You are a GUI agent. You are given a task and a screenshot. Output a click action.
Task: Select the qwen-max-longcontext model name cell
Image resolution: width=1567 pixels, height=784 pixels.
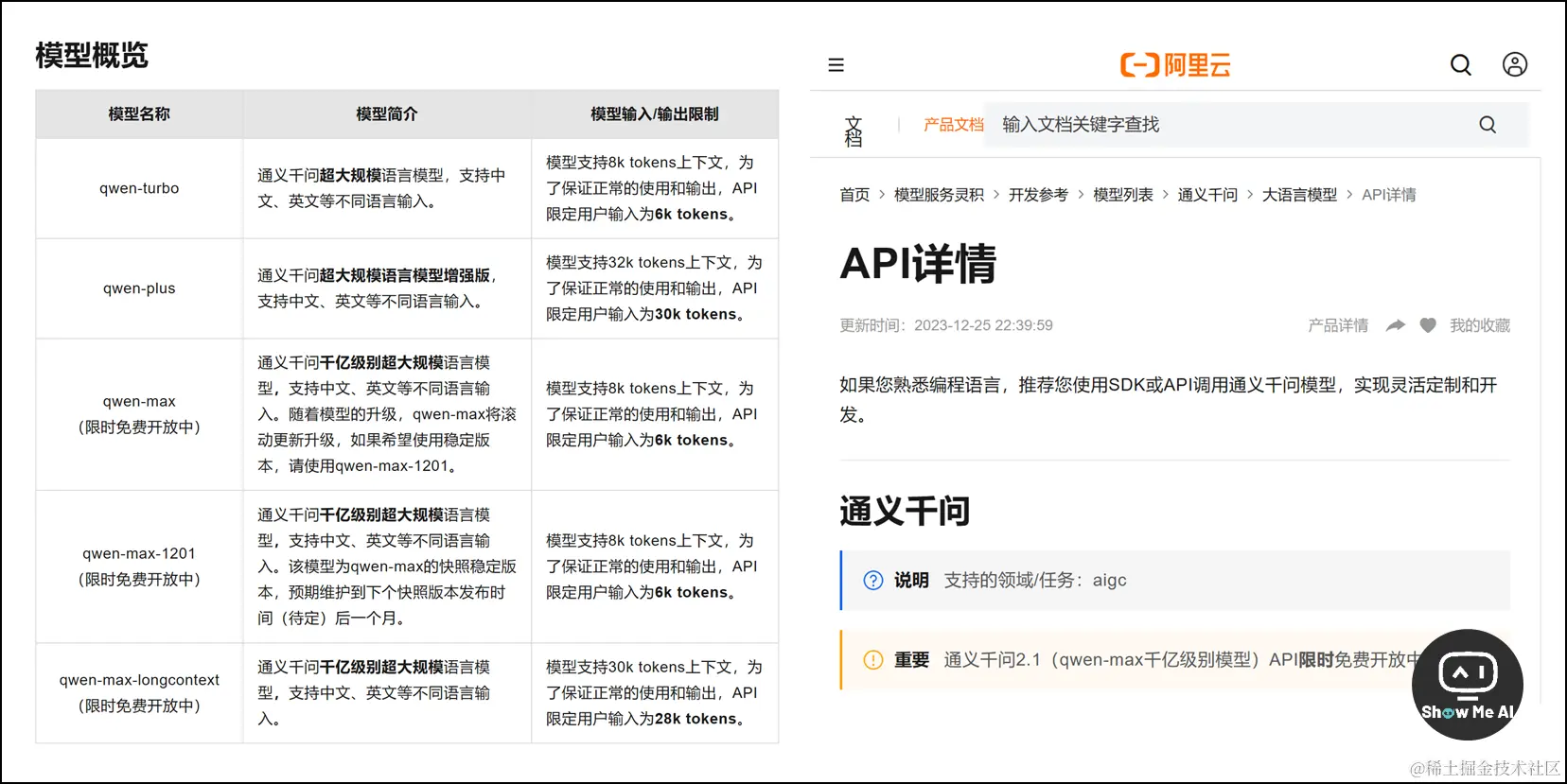click(139, 693)
